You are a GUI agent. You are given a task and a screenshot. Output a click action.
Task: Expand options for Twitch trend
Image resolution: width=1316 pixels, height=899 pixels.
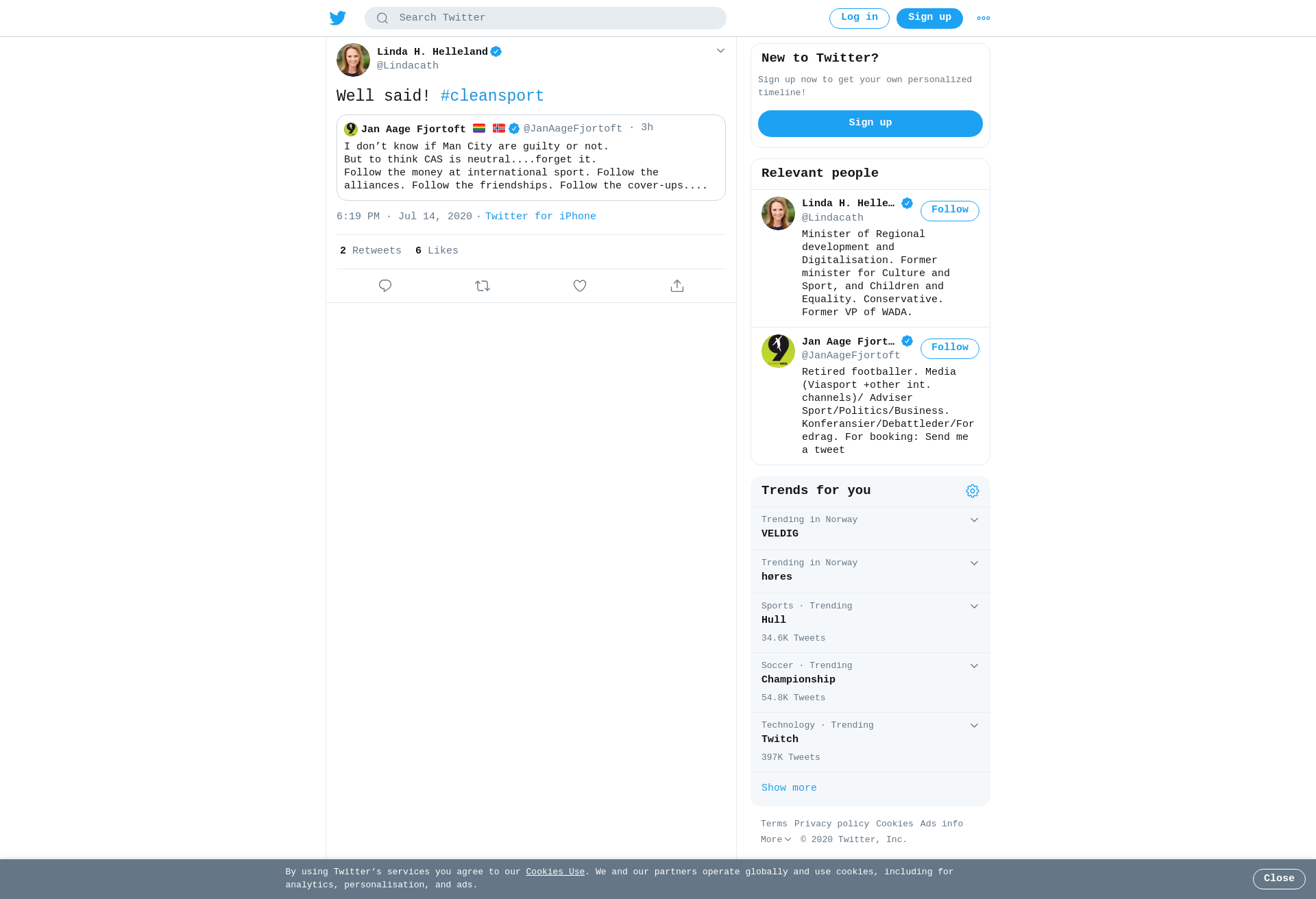(974, 726)
